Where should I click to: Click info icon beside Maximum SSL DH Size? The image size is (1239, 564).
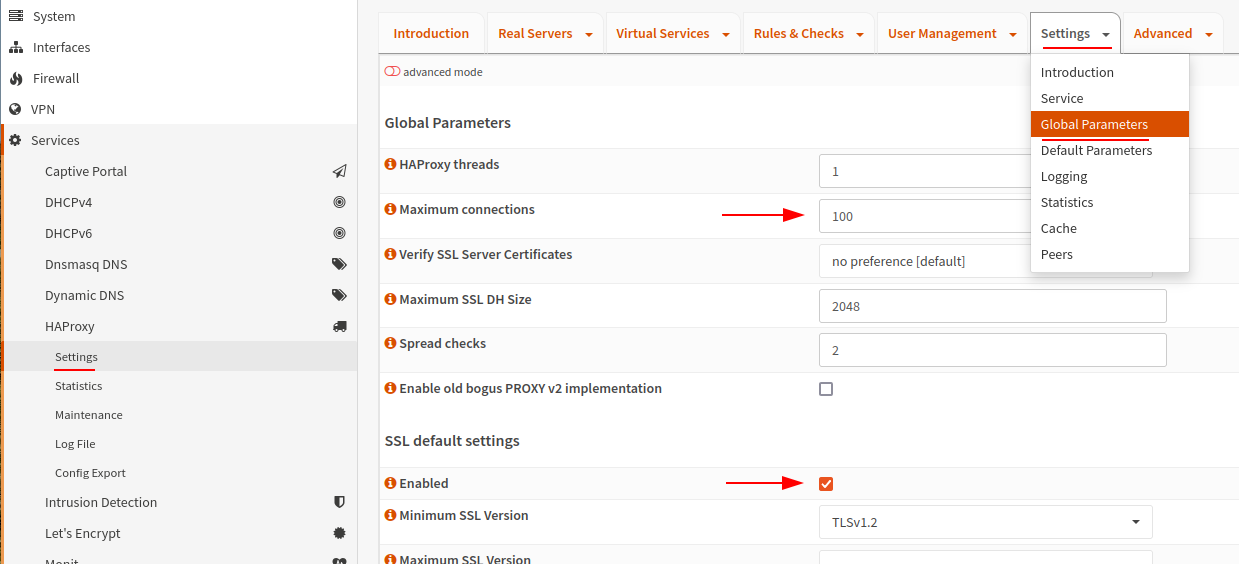(x=391, y=299)
